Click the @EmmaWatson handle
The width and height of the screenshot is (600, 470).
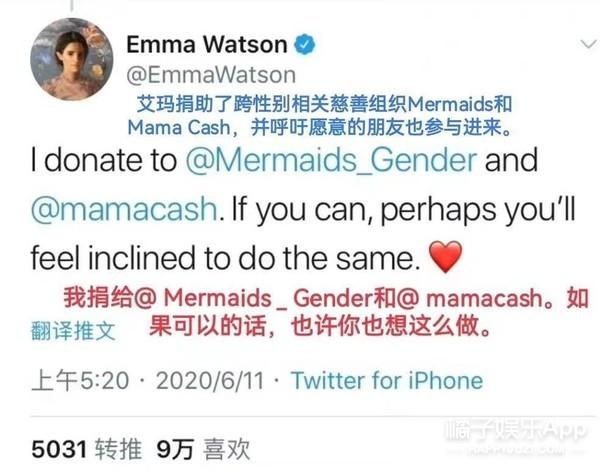(211, 75)
